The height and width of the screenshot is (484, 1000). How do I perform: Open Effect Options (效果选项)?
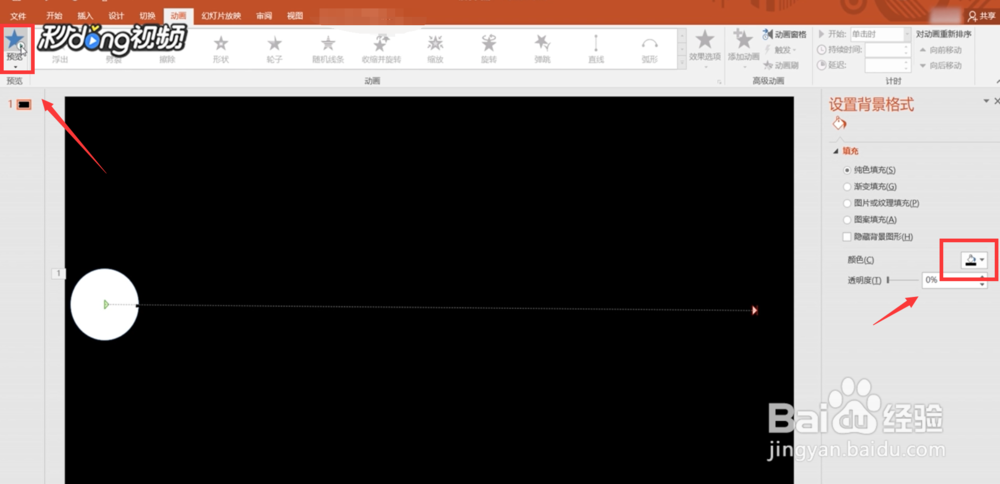pos(705,47)
